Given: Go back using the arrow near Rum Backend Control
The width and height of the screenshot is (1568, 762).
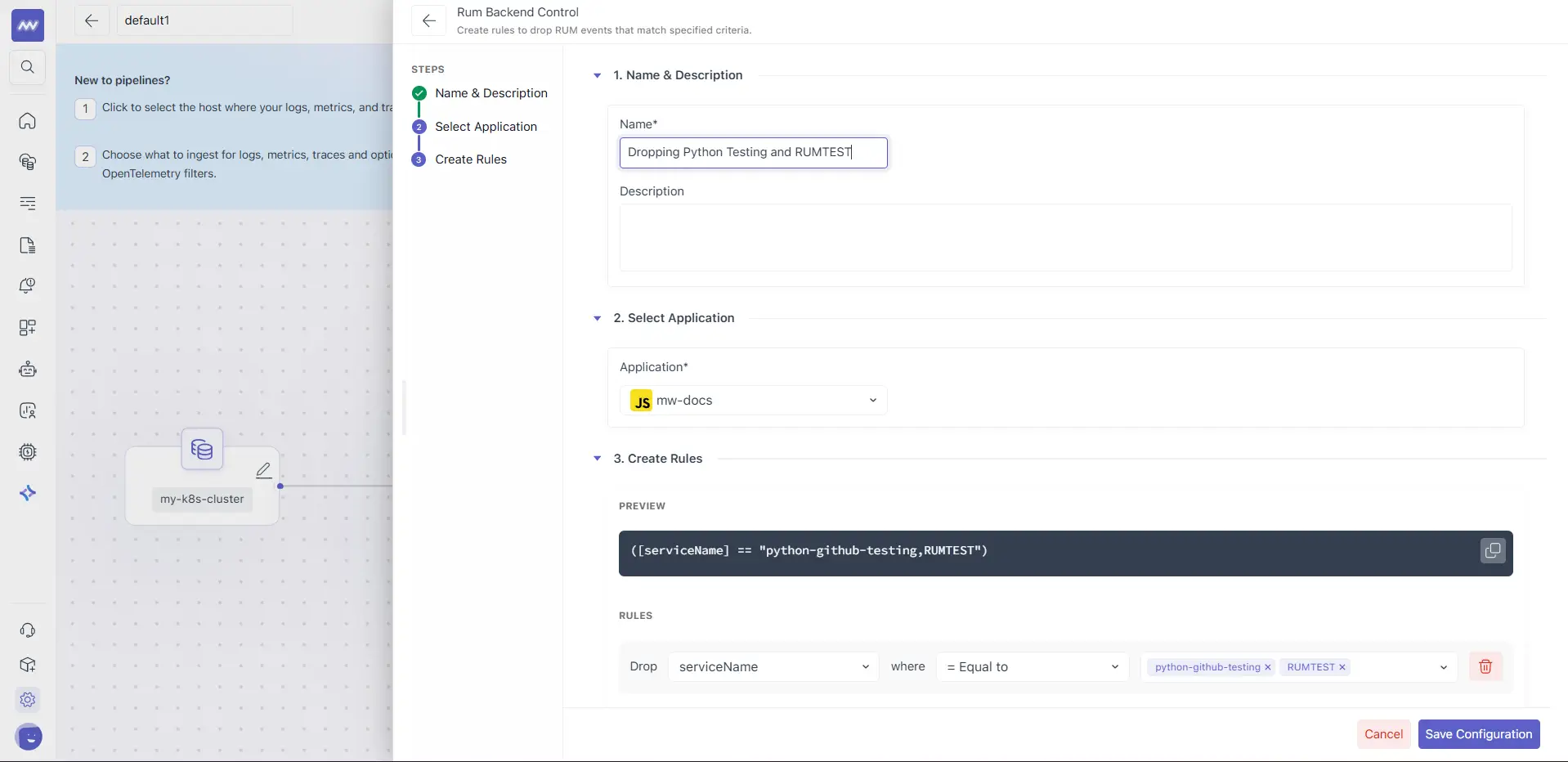Looking at the screenshot, I should point(429,20).
